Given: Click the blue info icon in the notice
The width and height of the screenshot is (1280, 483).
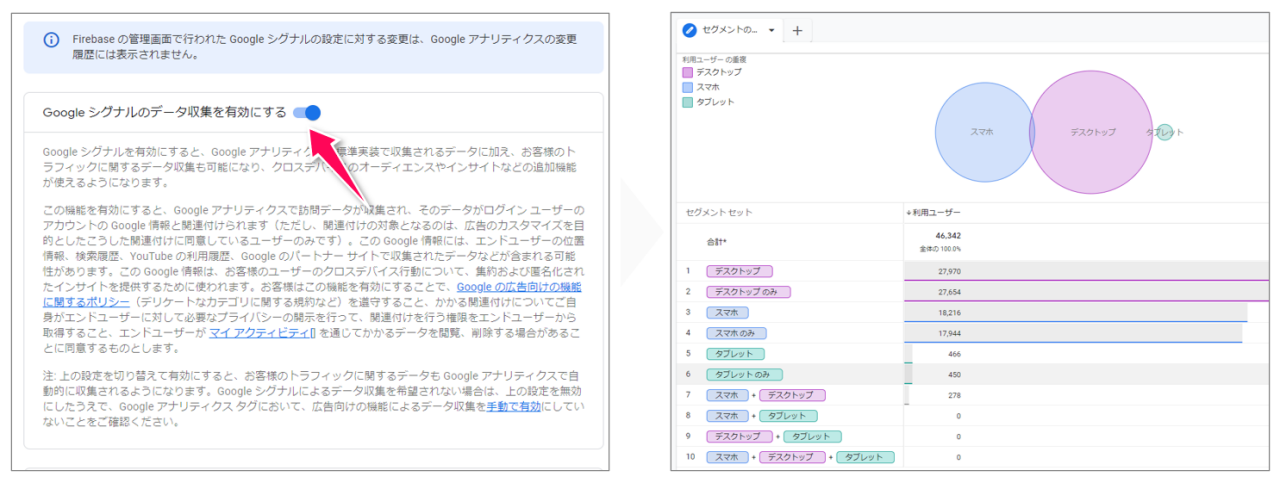Looking at the screenshot, I should pyautogui.click(x=51, y=40).
